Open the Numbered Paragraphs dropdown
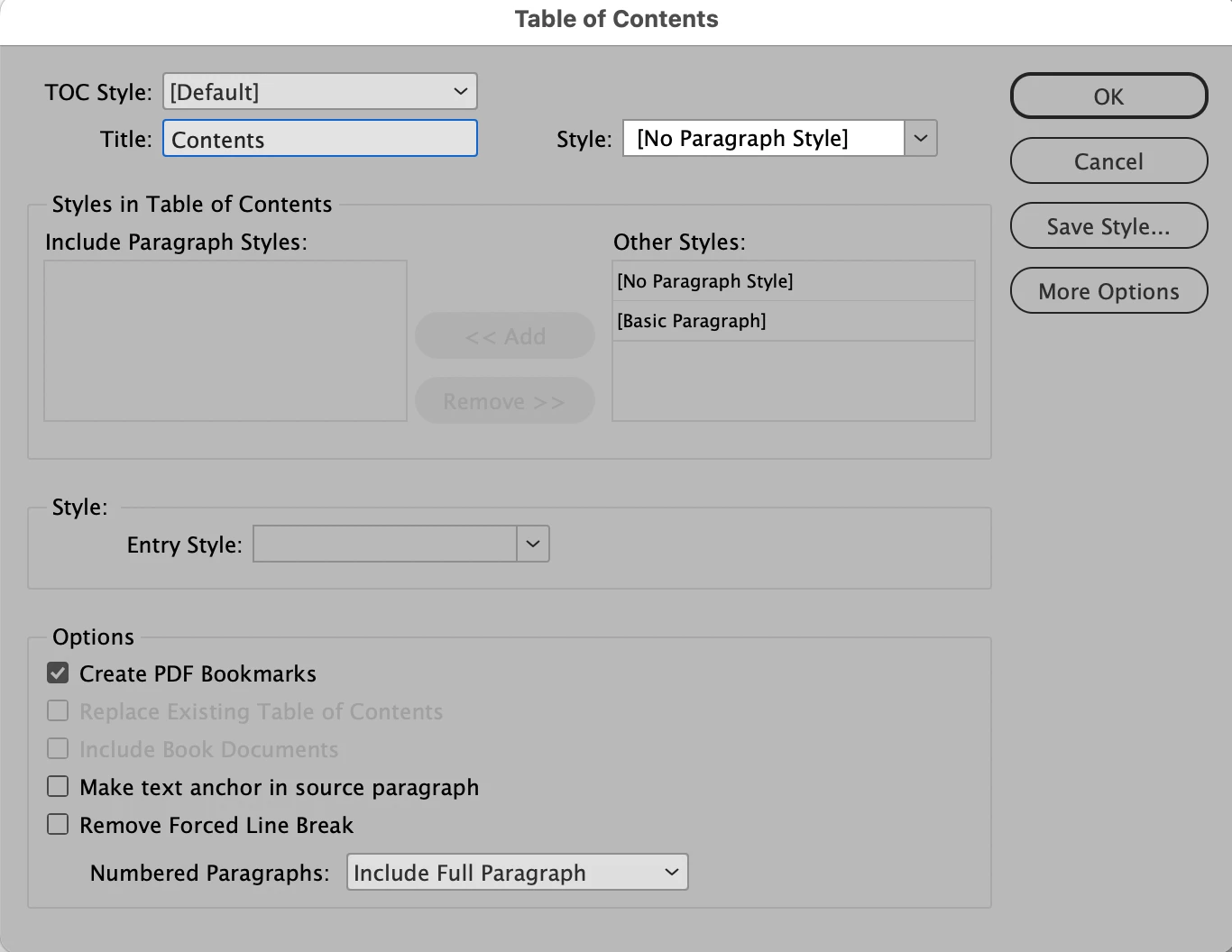The image size is (1232, 952). click(x=517, y=873)
